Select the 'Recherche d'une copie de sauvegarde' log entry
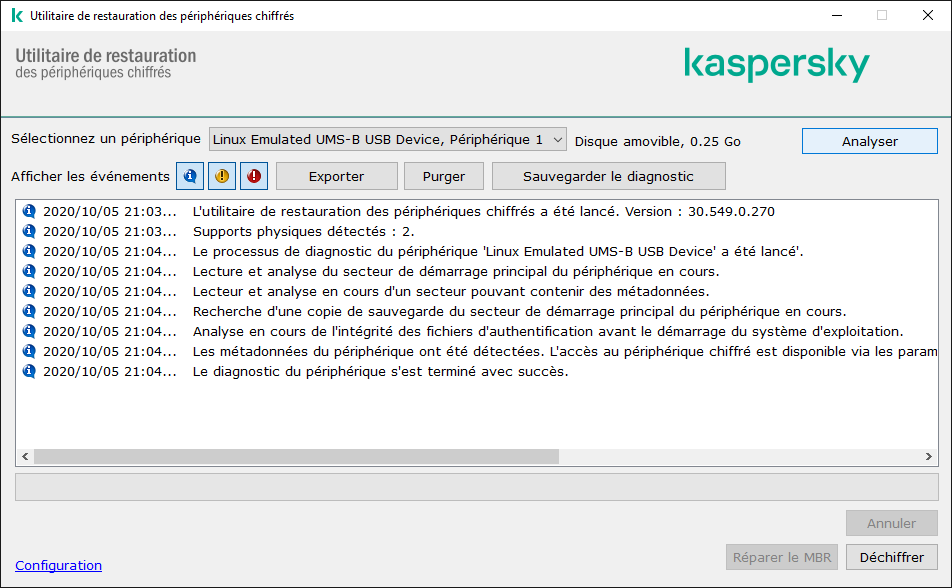The height and width of the screenshot is (588, 952). (x=519, y=311)
